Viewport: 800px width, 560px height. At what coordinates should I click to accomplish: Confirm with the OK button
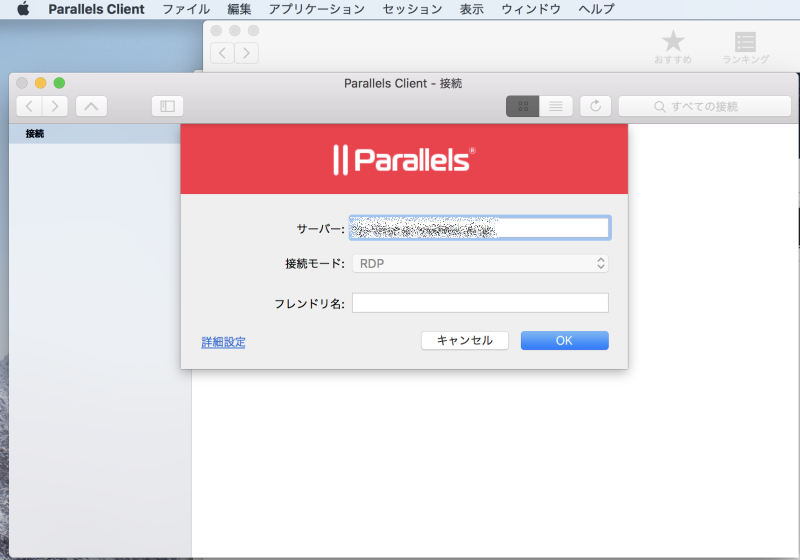564,341
